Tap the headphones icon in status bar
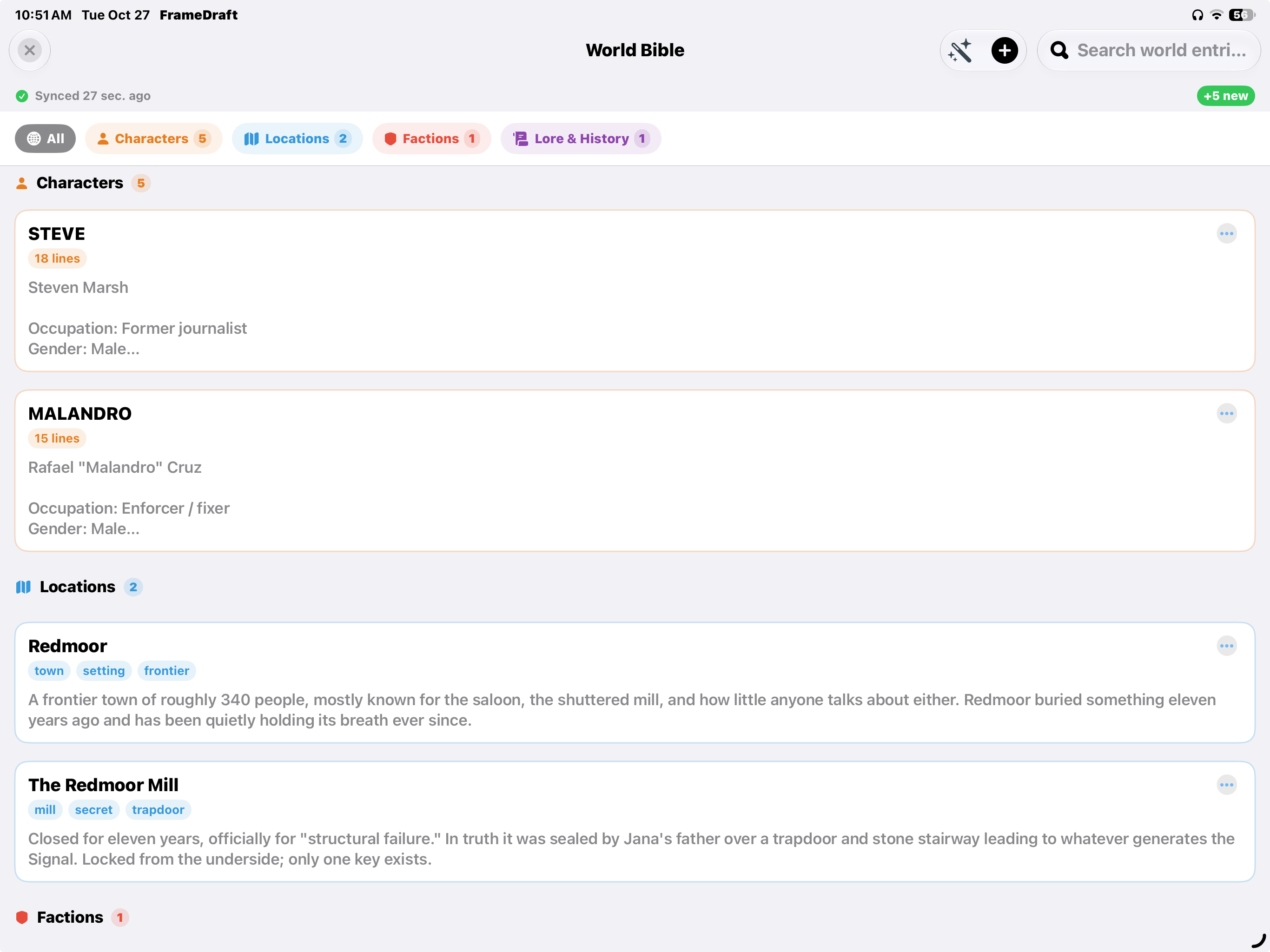1270x952 pixels. click(x=1197, y=15)
